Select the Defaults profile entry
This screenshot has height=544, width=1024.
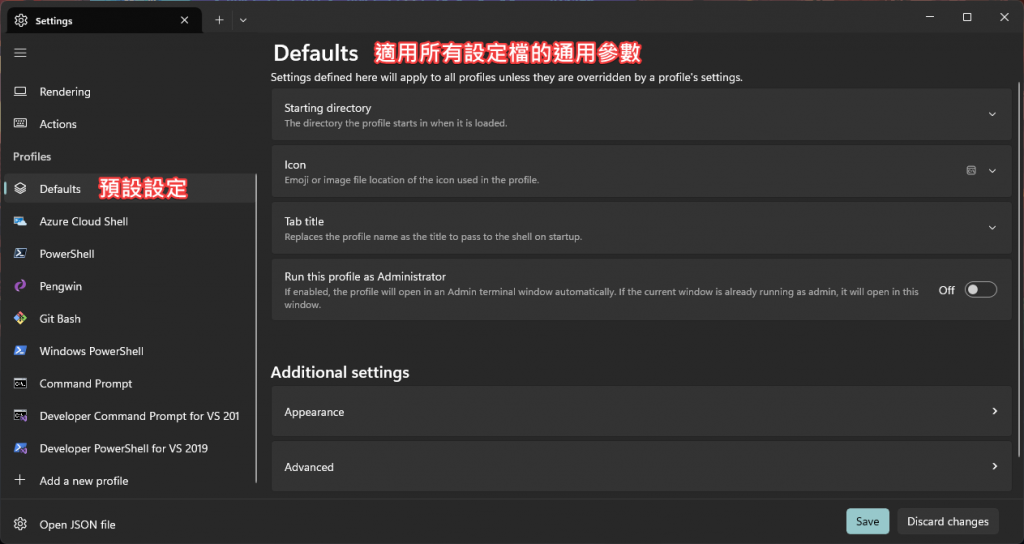[x=129, y=189]
